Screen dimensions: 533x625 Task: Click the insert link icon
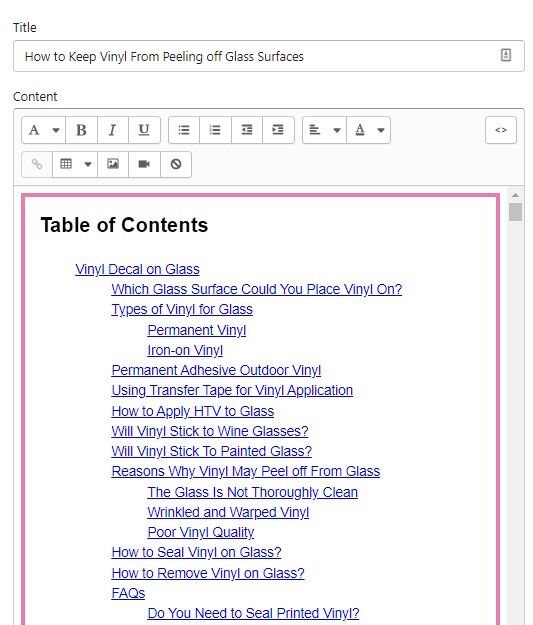(37, 164)
